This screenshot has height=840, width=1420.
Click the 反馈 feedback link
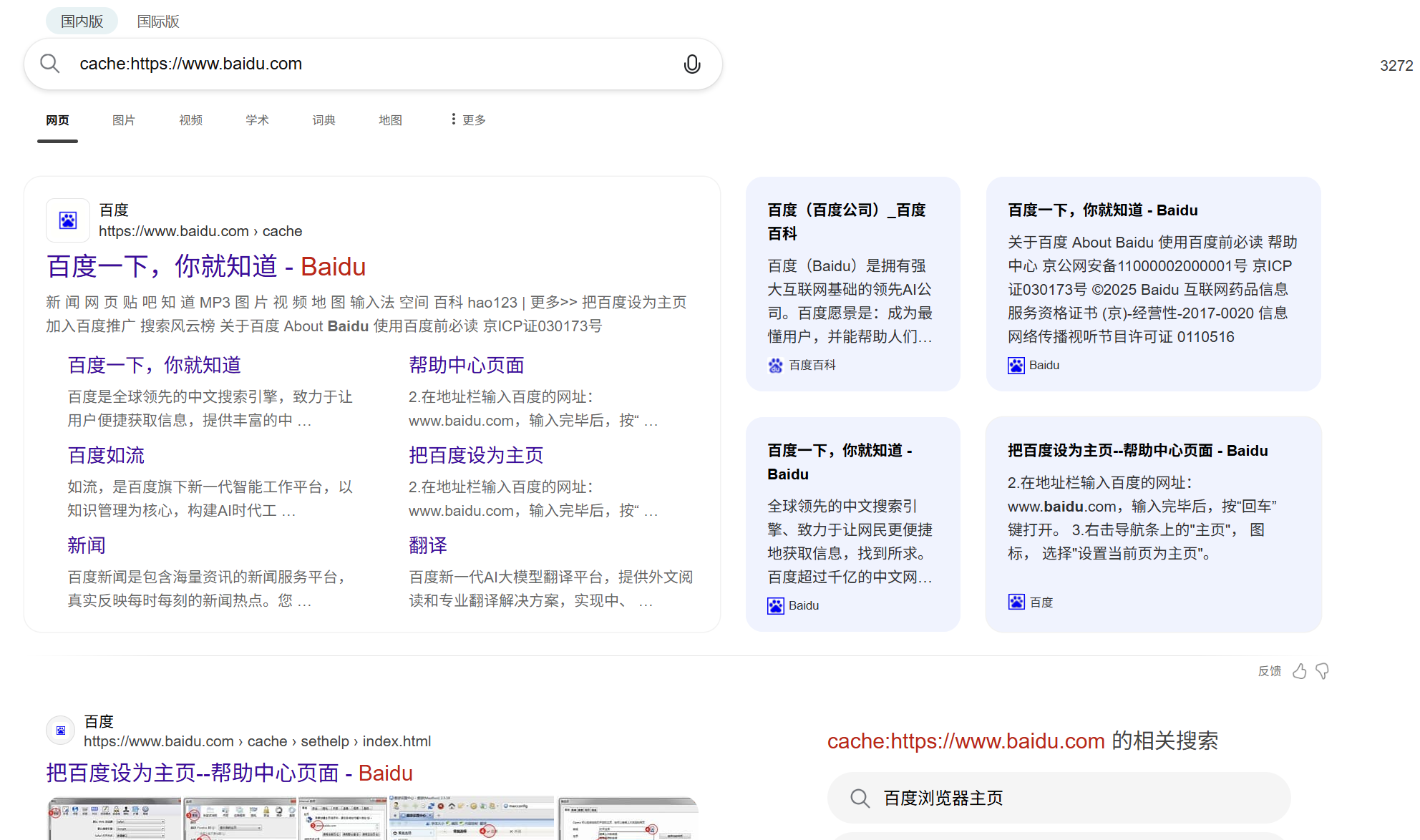pos(1269,671)
